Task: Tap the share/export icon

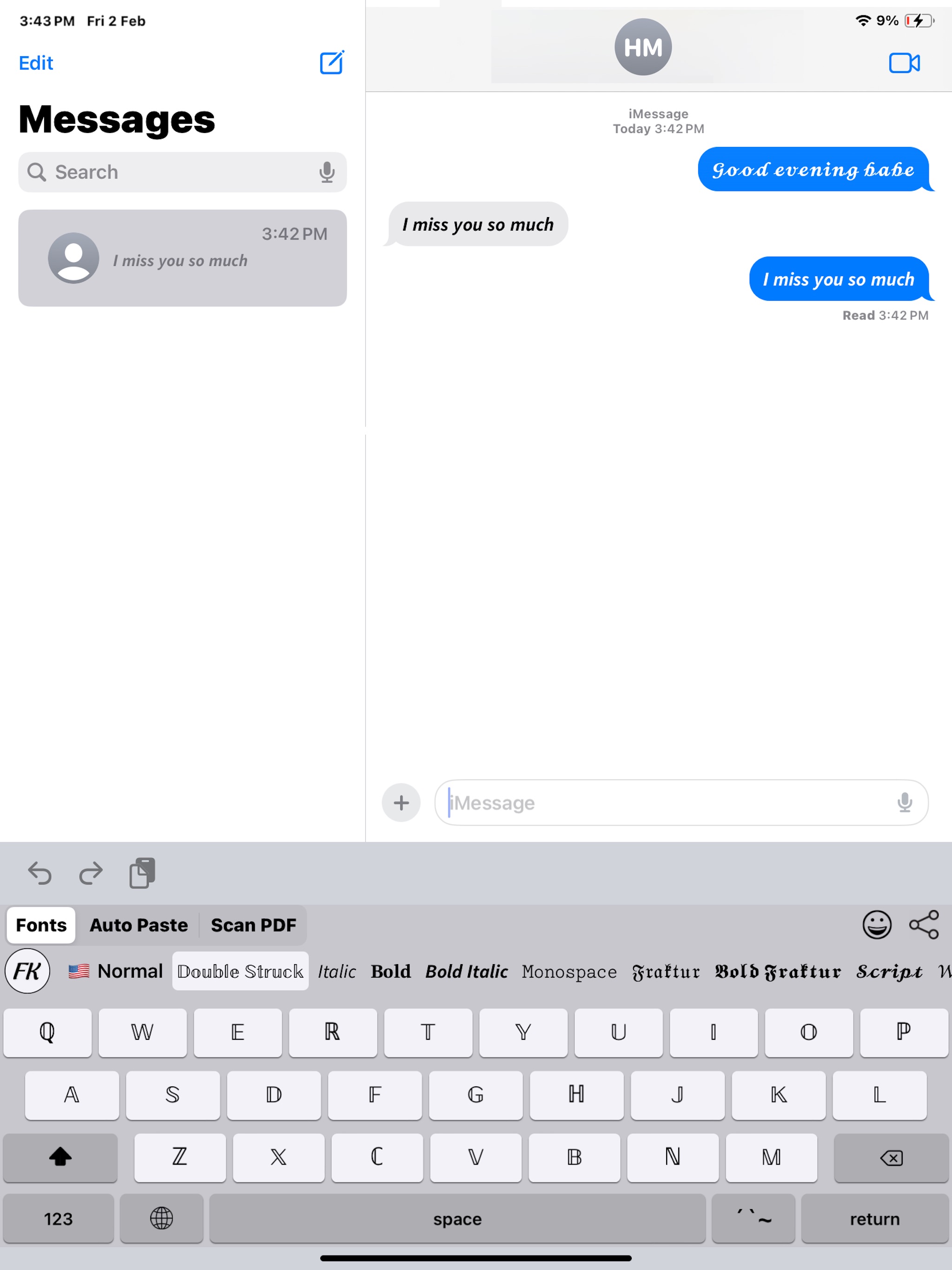Action: pos(925,925)
